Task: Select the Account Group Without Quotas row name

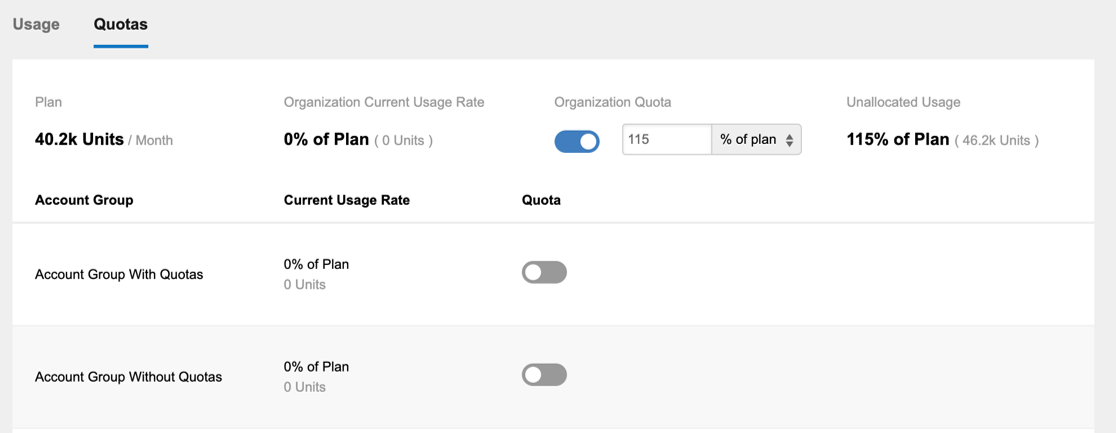Action: coord(128,377)
